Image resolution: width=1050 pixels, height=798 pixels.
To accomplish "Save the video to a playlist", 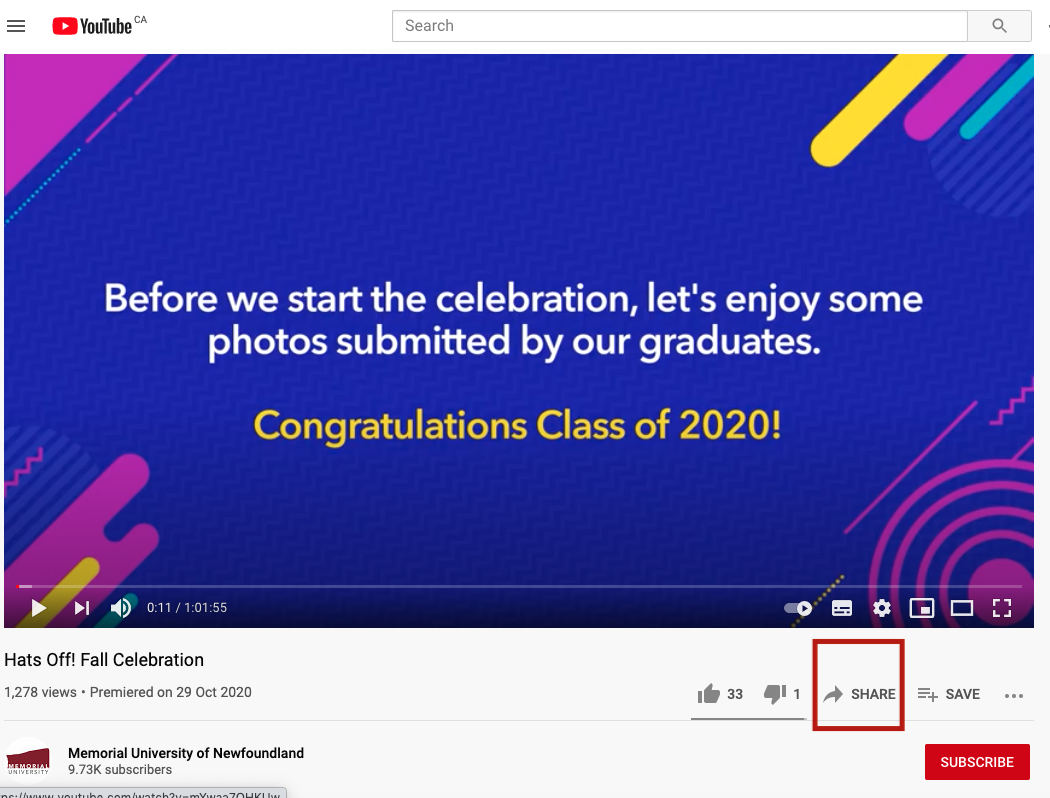I will tap(949, 694).
